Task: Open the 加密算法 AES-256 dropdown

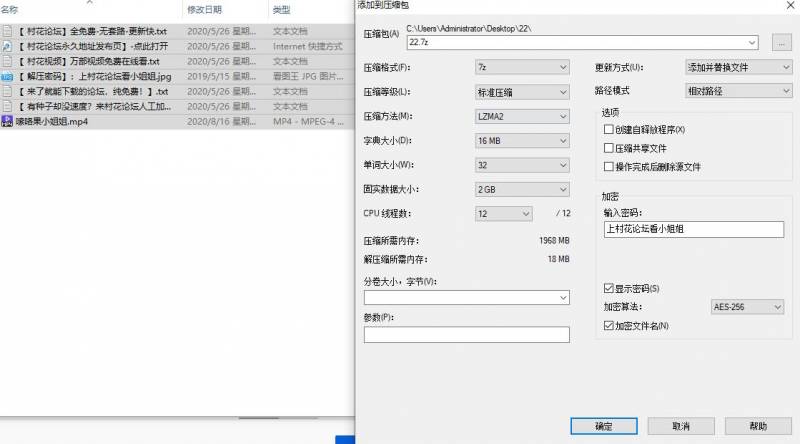Action: point(747,307)
